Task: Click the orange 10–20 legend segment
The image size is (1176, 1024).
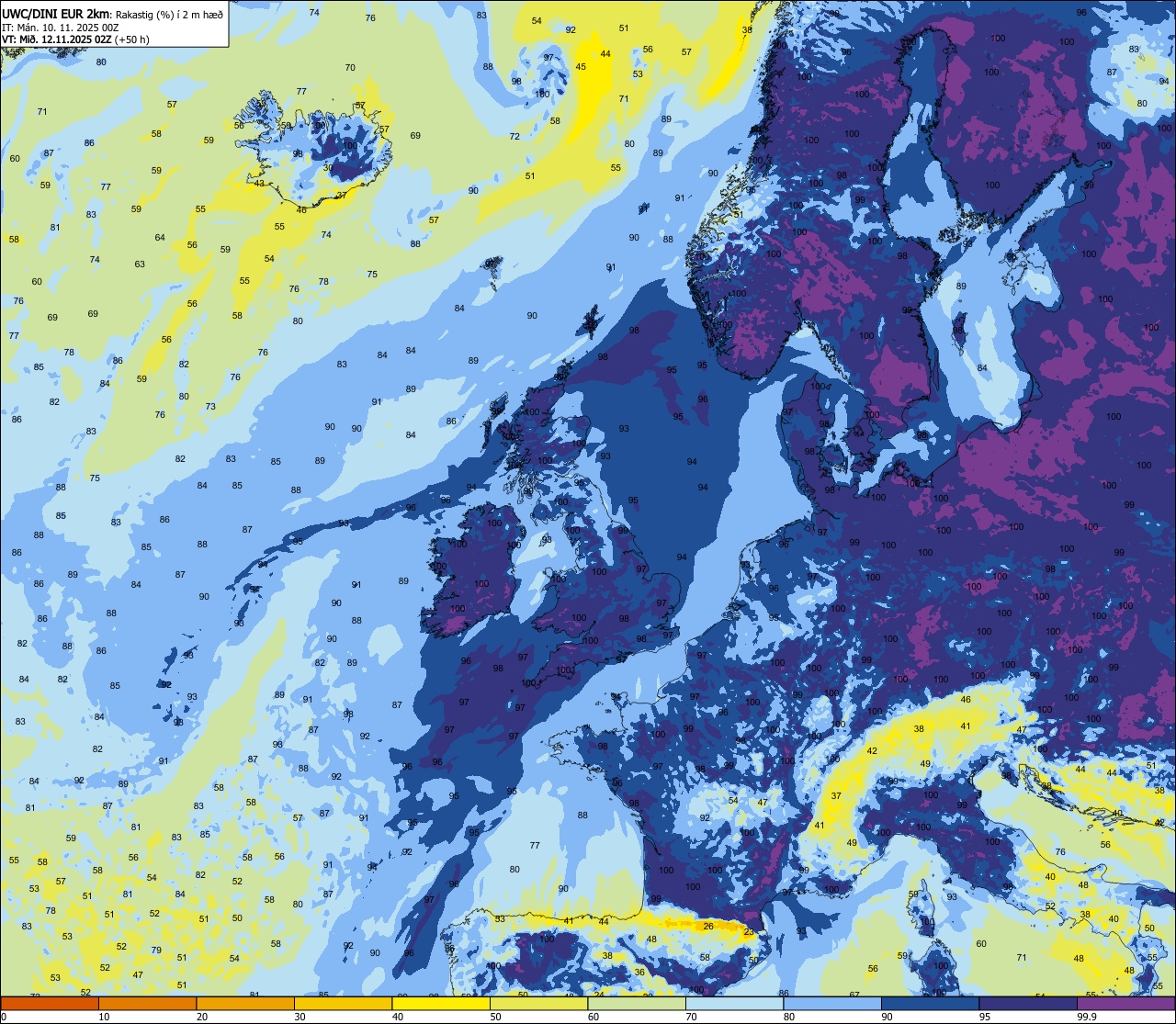Action: pos(147,1003)
